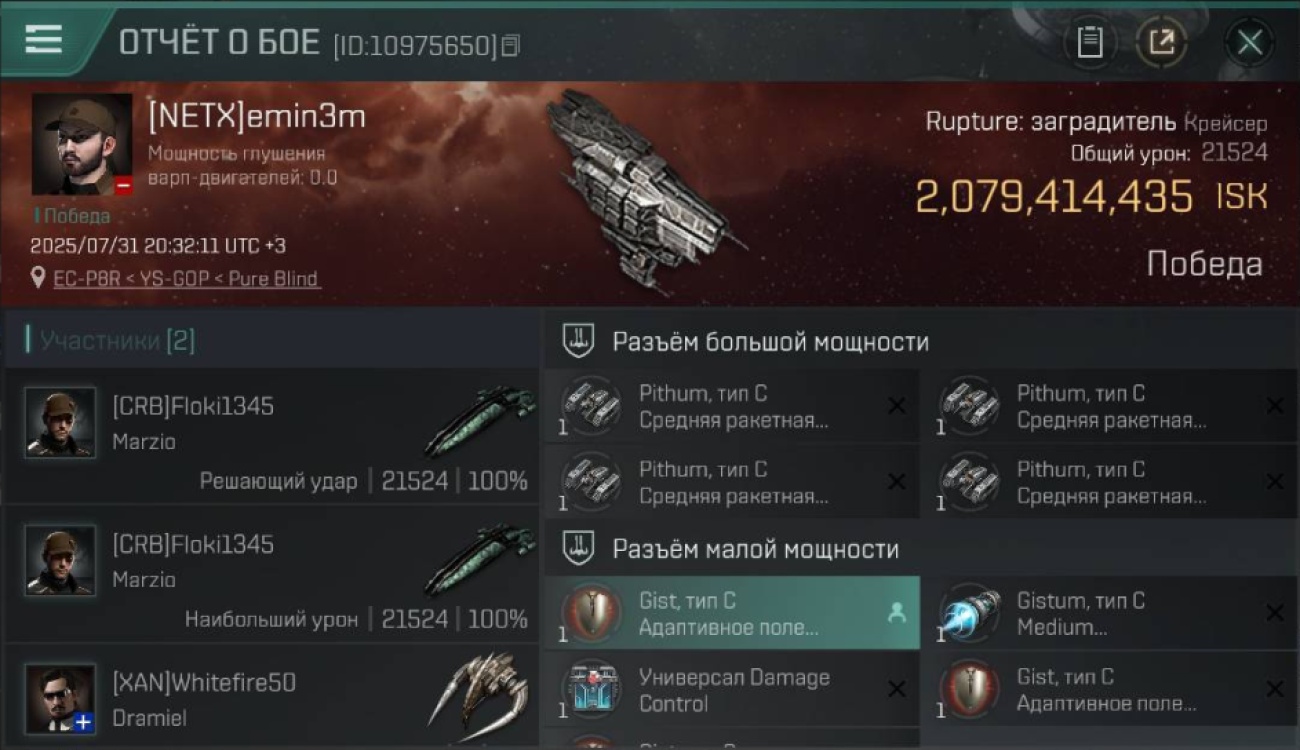Copy the battle report ID

tap(511, 45)
